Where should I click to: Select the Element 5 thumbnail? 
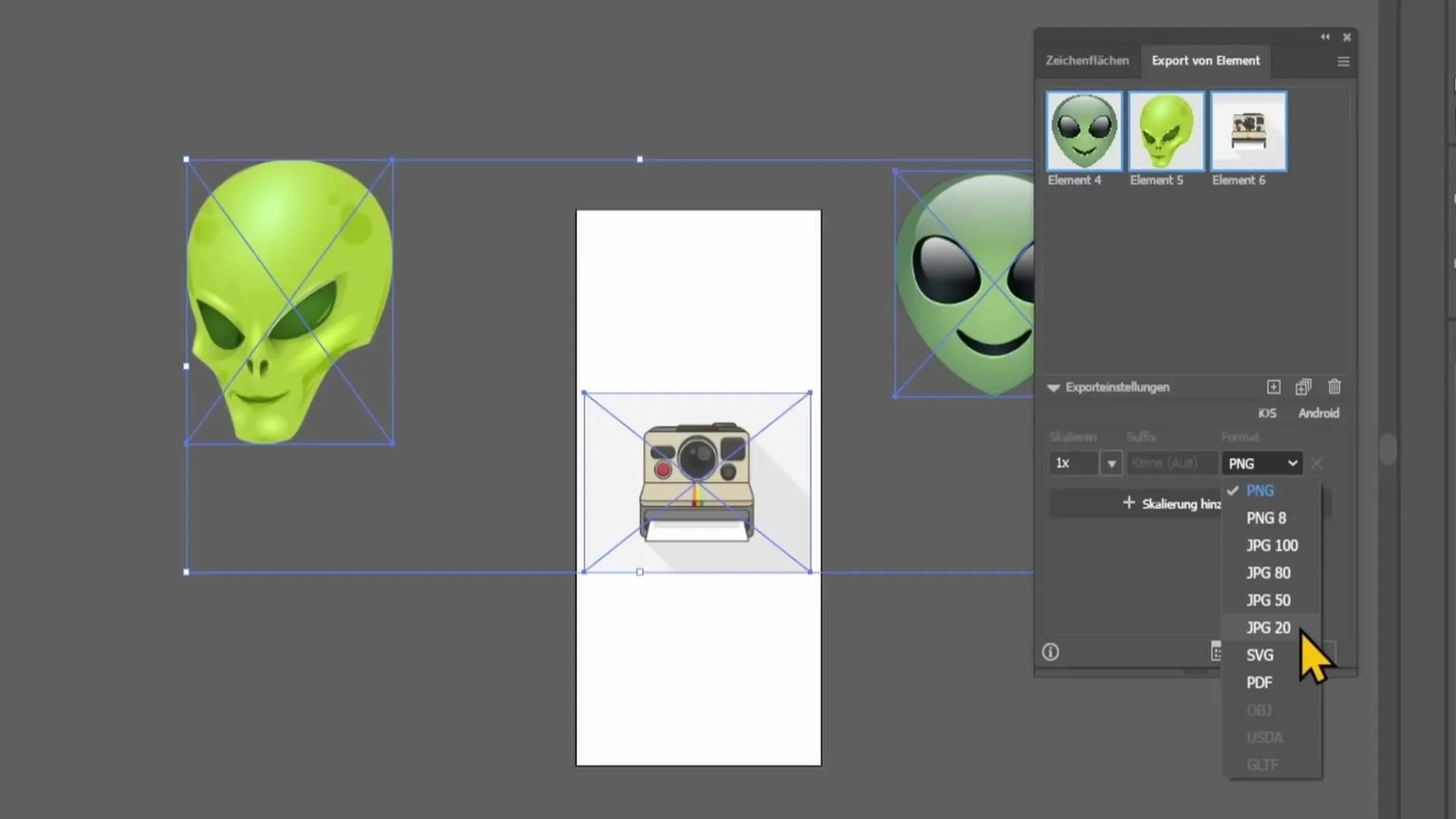point(1166,131)
